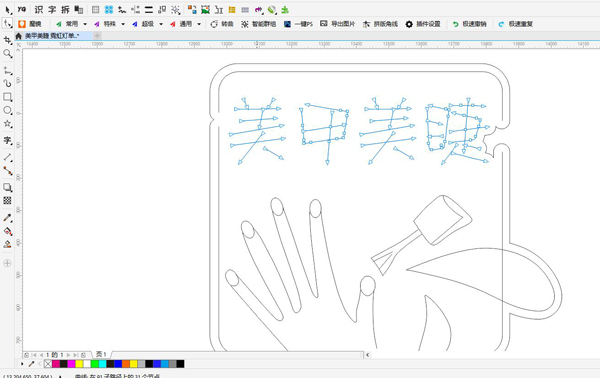Click the green puzzle plugin icon
The width and height of the screenshot is (600, 378).
[x=285, y=10]
